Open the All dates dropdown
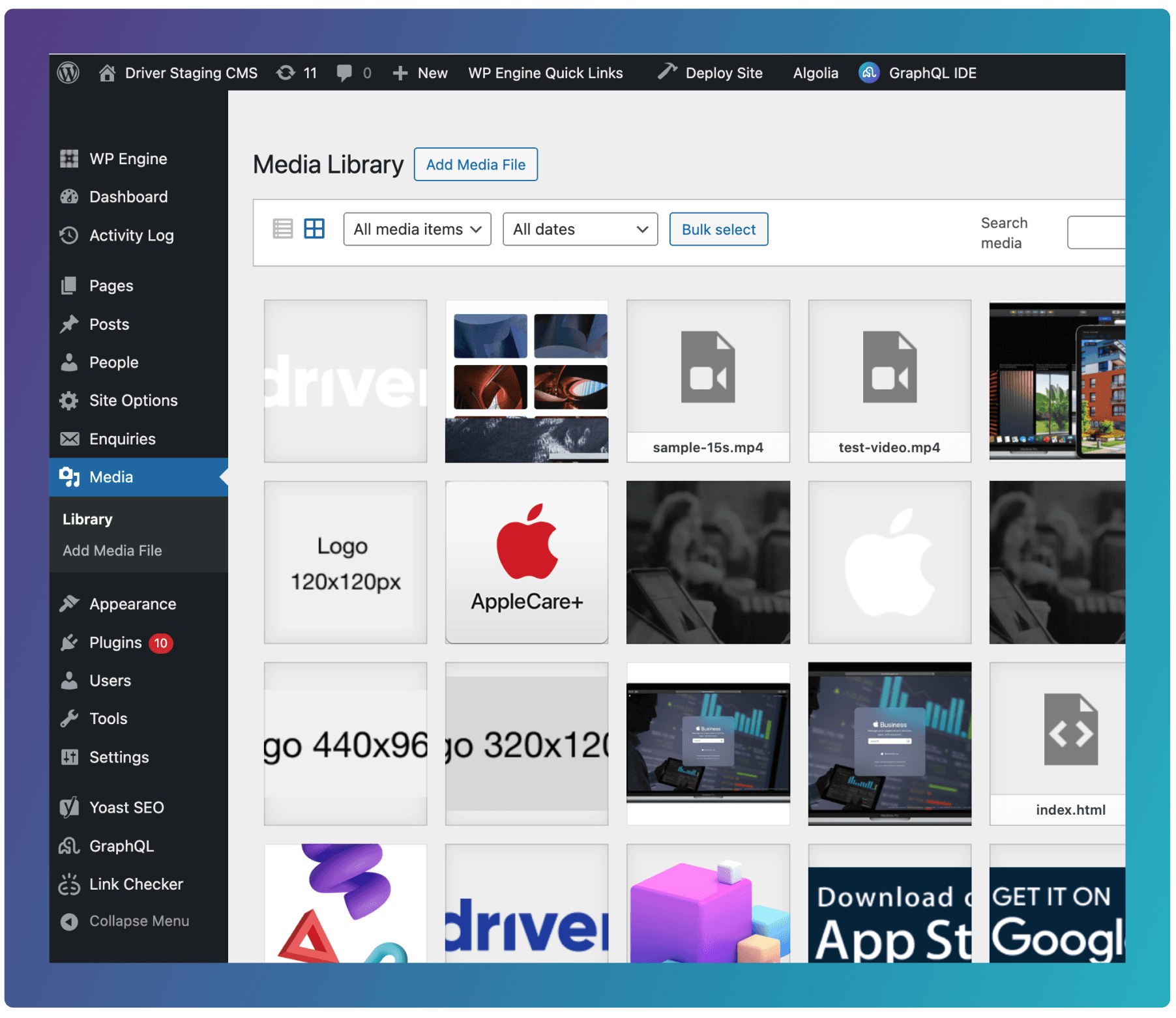Image resolution: width=1176 pixels, height=1018 pixels. (x=580, y=229)
